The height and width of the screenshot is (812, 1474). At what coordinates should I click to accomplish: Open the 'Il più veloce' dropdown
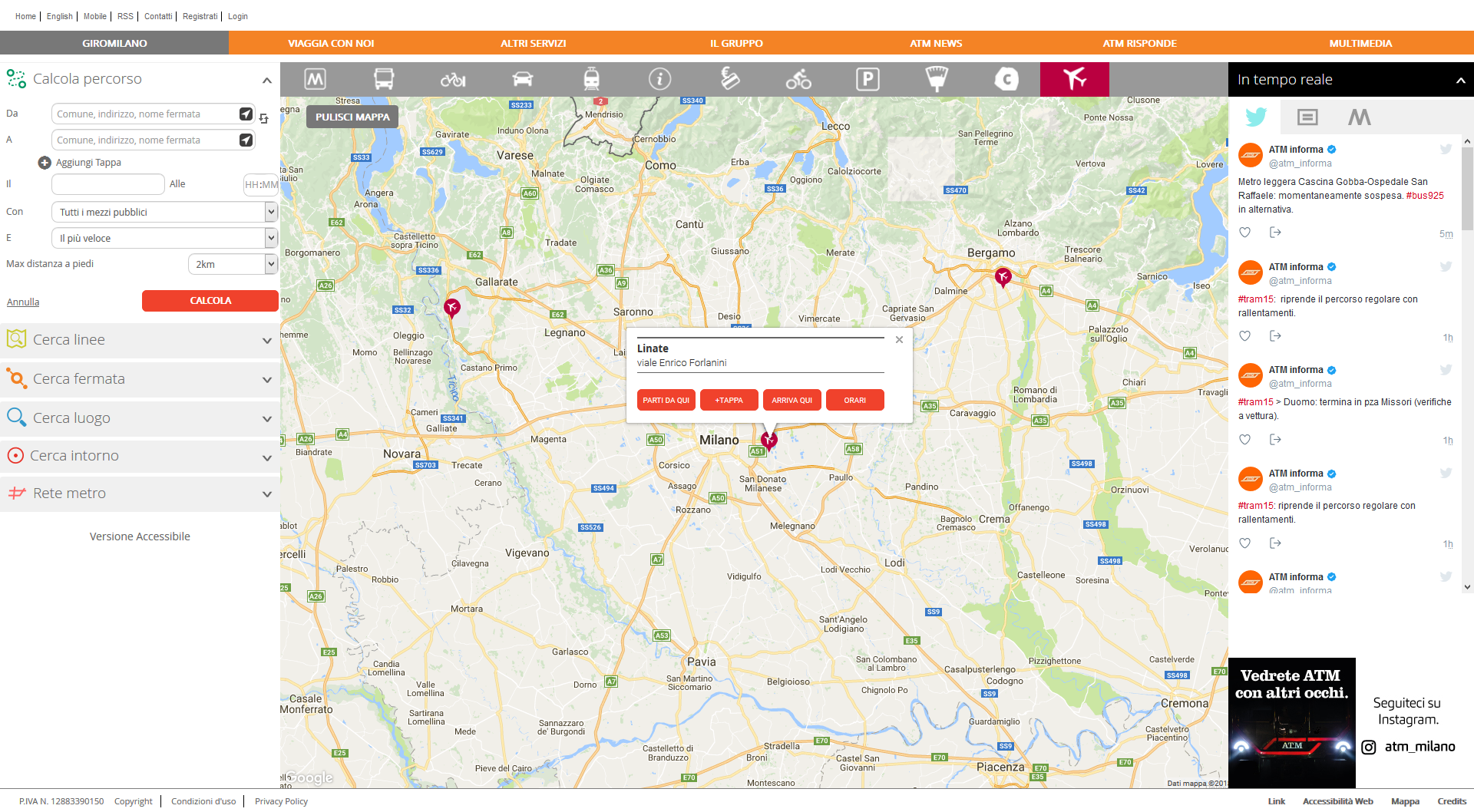pos(270,238)
